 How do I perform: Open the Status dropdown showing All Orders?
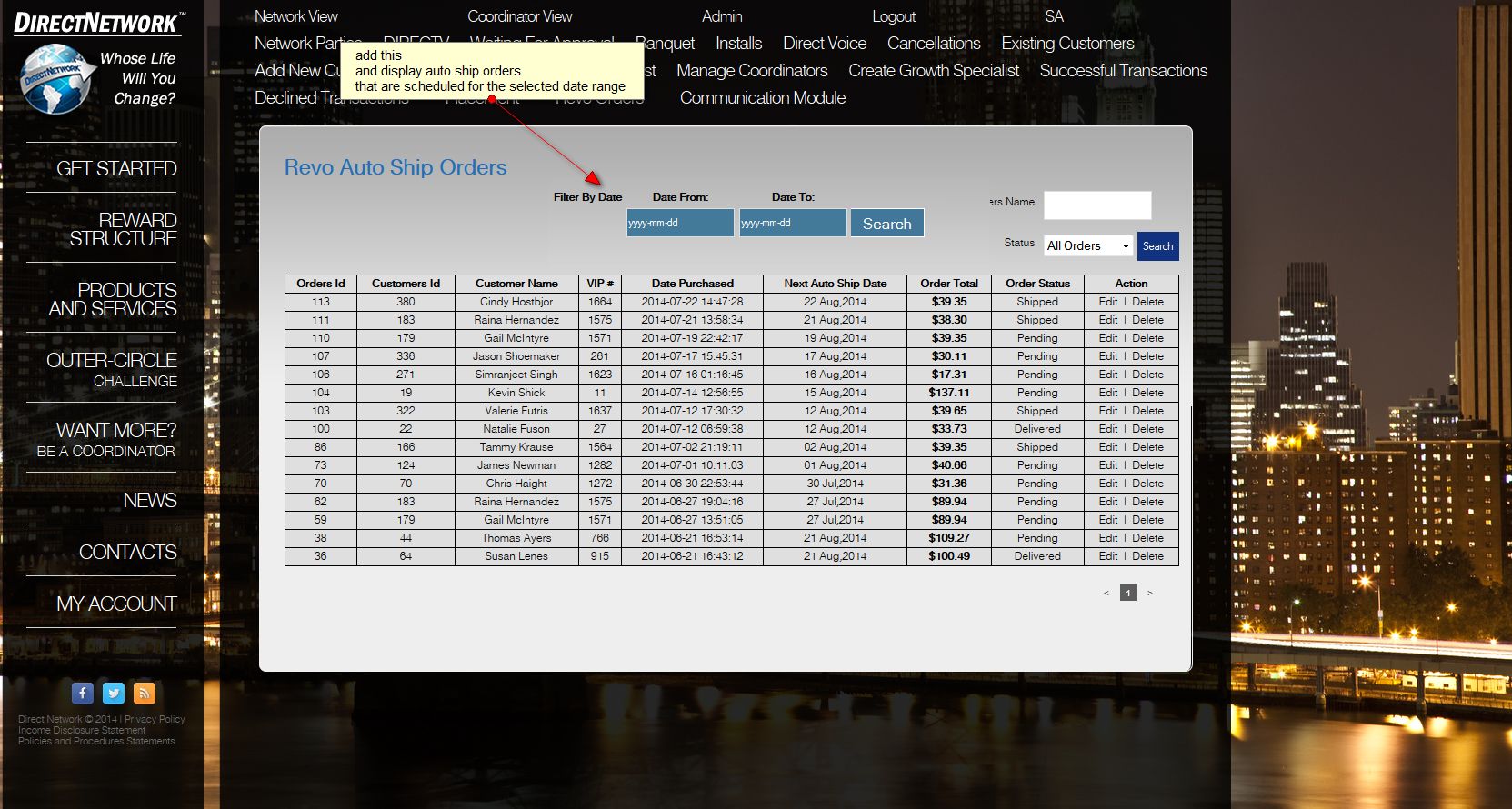coord(1087,245)
